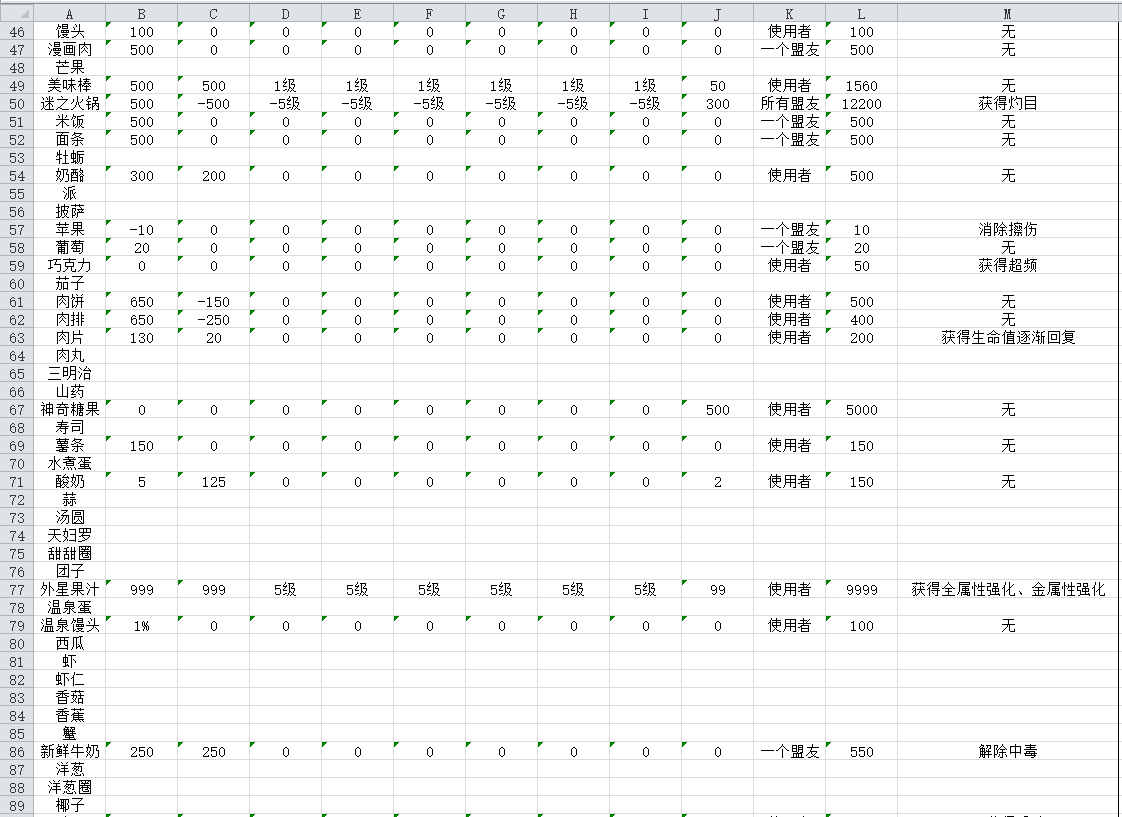Click the cell containing 洋葱圈
The height and width of the screenshot is (817, 1122).
[x=69, y=788]
